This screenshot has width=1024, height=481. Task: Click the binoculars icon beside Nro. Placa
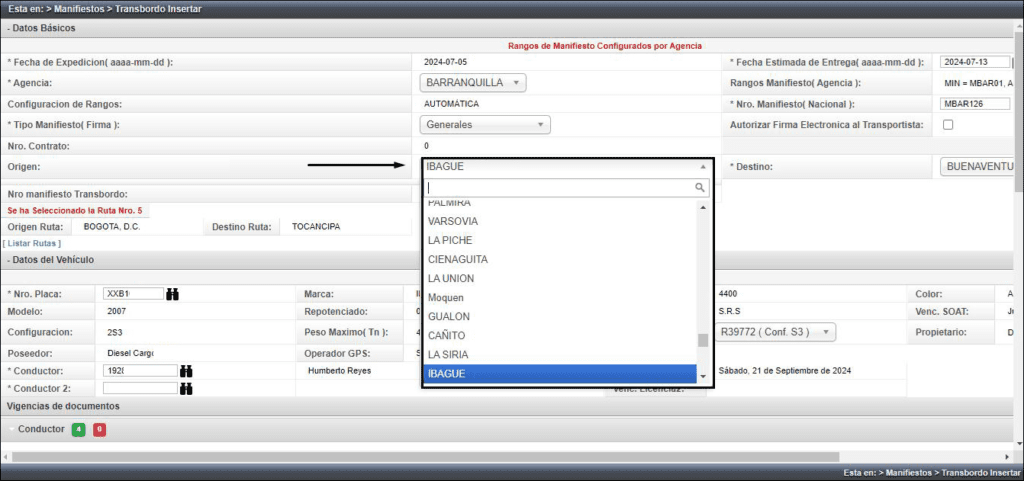(173, 294)
